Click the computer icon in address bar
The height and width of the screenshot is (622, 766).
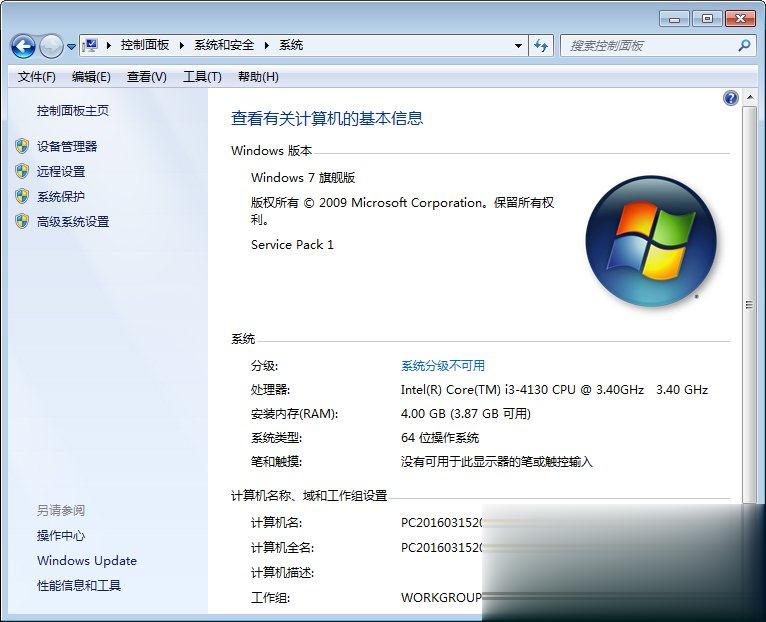(90, 45)
